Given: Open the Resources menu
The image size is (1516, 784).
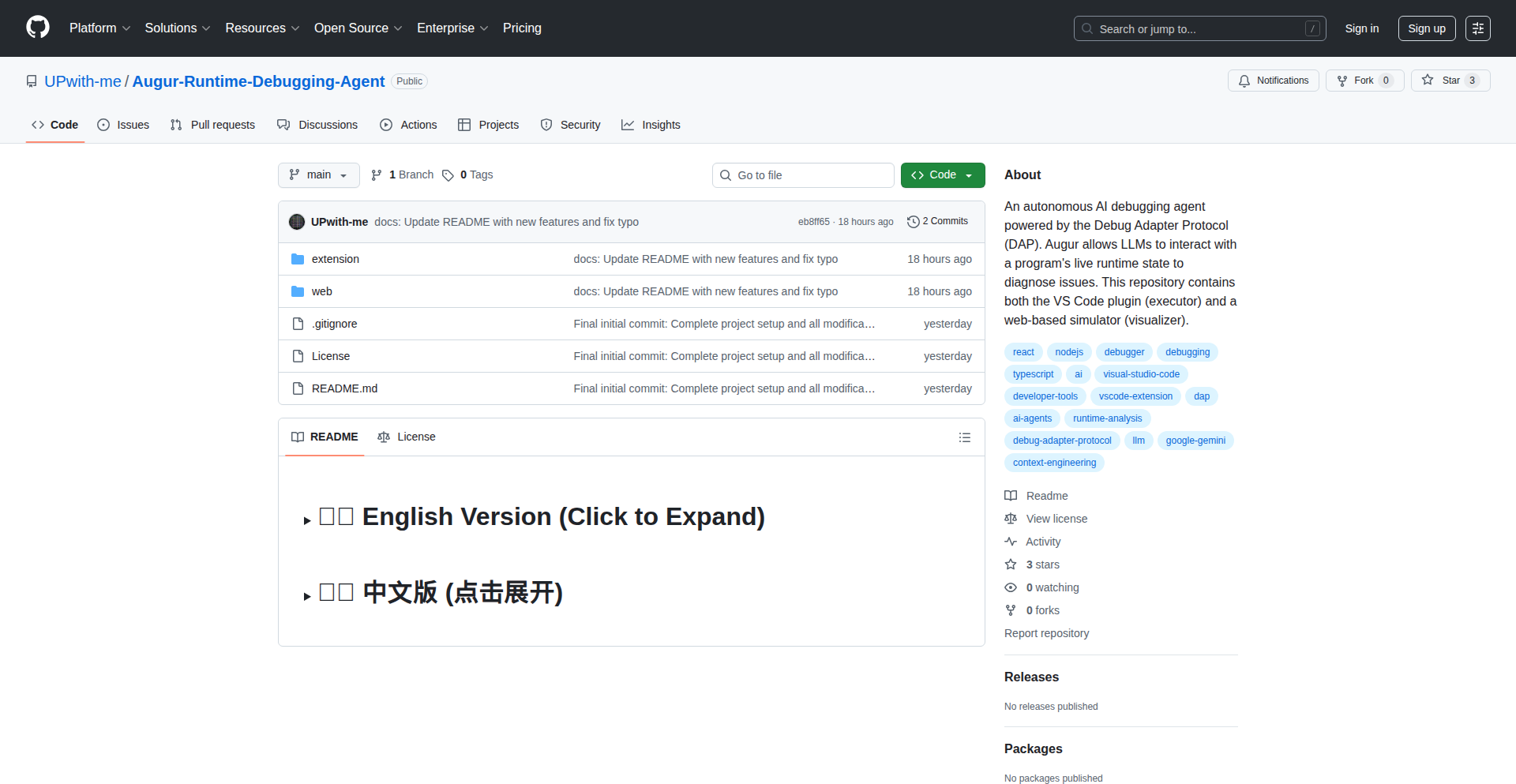Looking at the screenshot, I should point(261,28).
